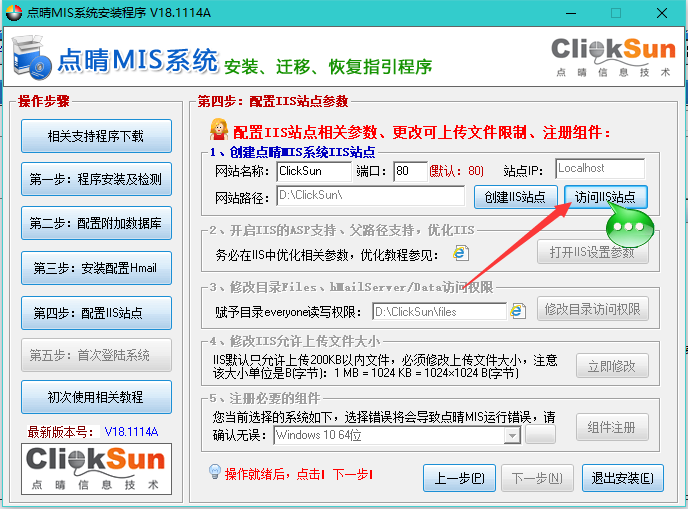Click the small blank button beside system dropdown

click(541, 435)
